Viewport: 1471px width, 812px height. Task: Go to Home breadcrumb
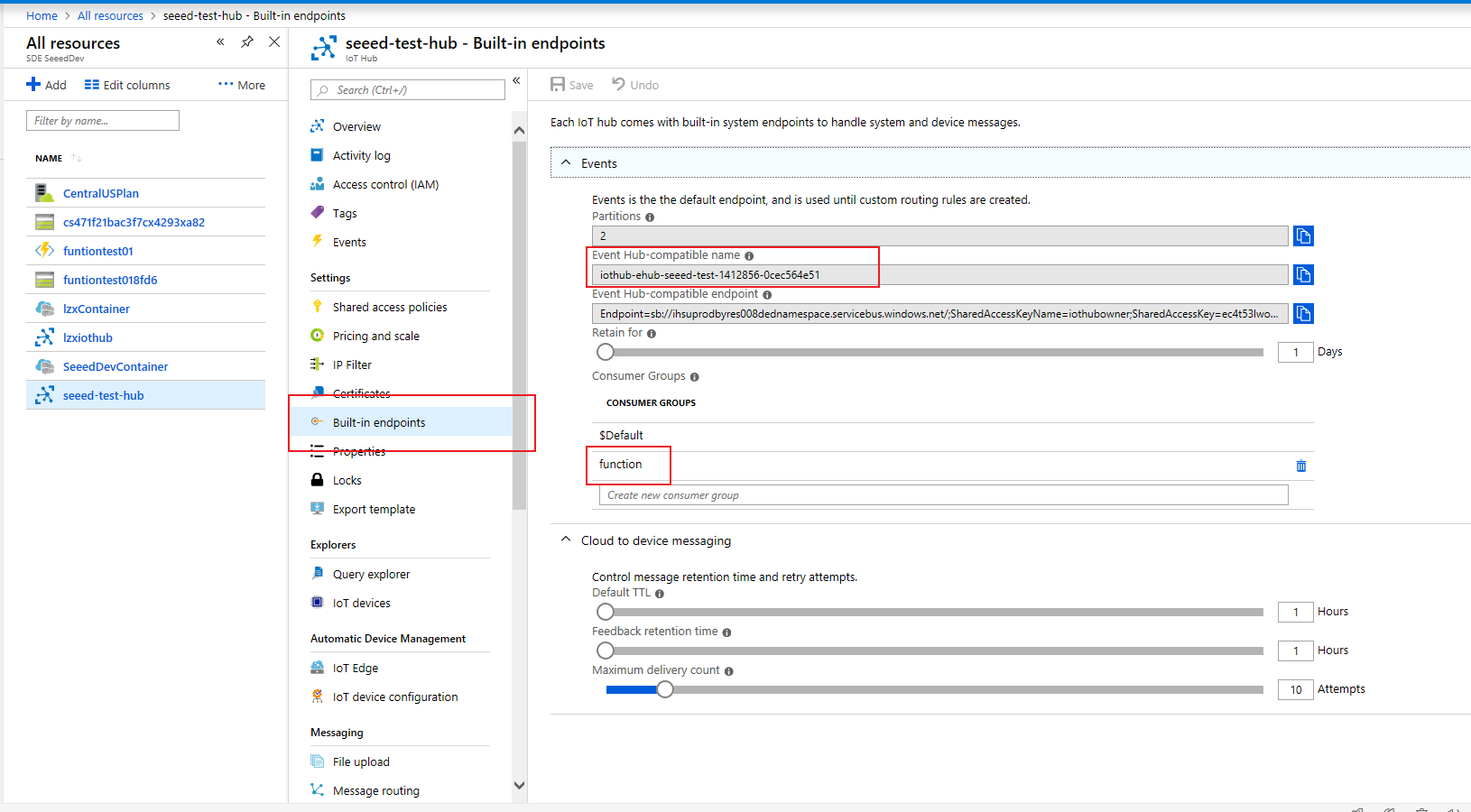pyautogui.click(x=42, y=15)
